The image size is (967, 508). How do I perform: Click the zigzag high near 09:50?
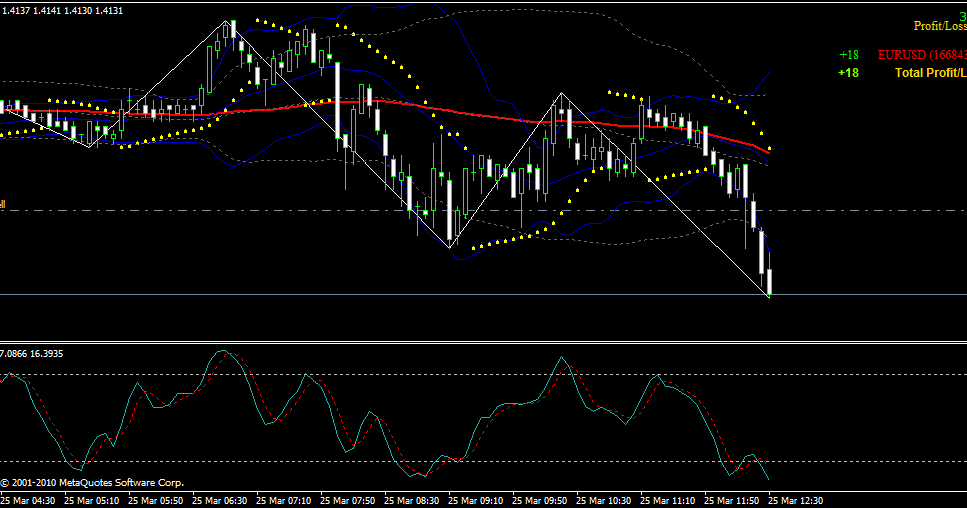(561, 94)
